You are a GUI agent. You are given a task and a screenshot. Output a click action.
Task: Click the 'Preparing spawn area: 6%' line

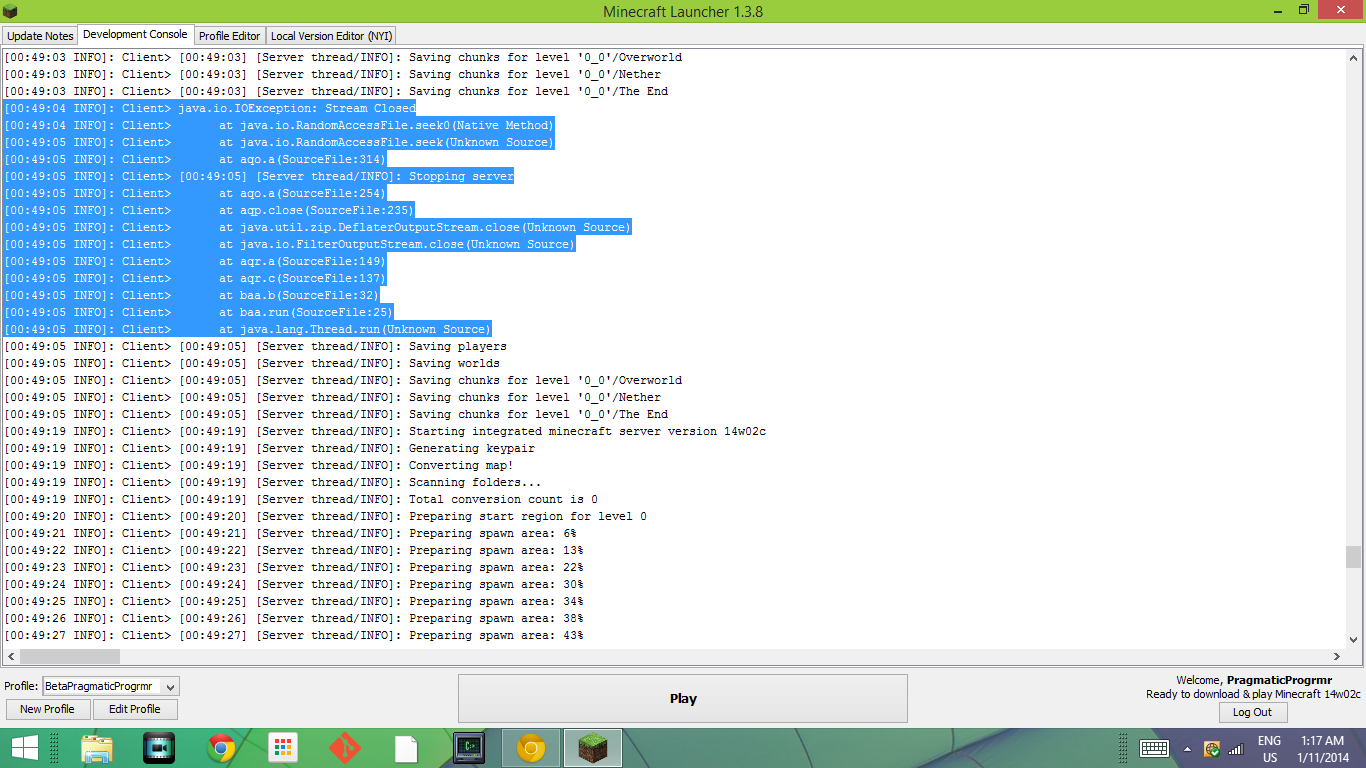pyautogui.click(x=290, y=533)
